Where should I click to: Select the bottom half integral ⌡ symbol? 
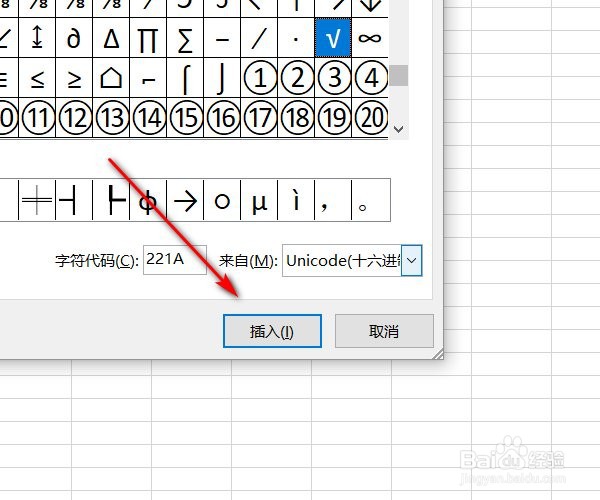[222, 78]
